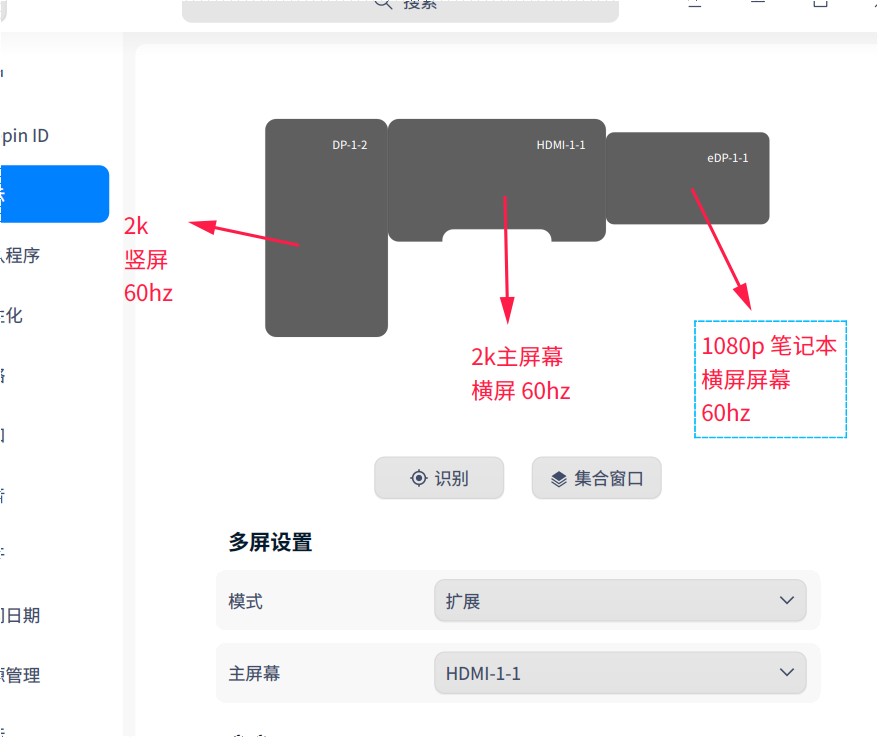Open the 程序 sidebar item
878x737 pixels.
(x=20, y=255)
